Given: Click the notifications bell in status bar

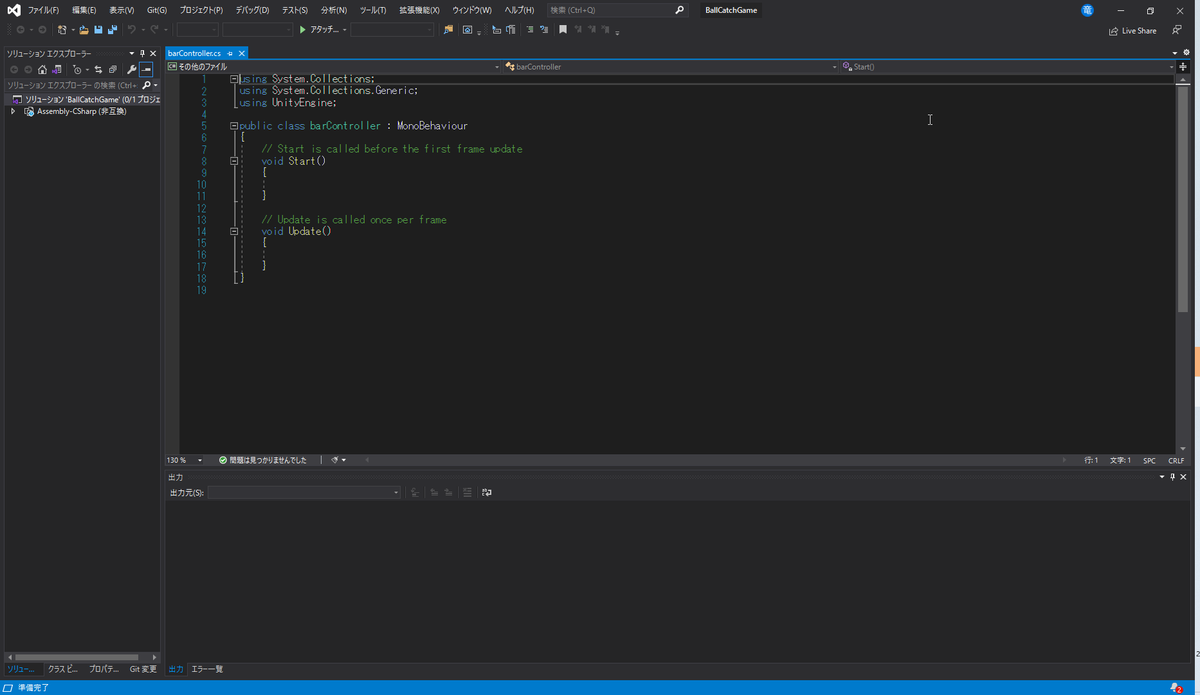Looking at the screenshot, I should click(1176, 688).
